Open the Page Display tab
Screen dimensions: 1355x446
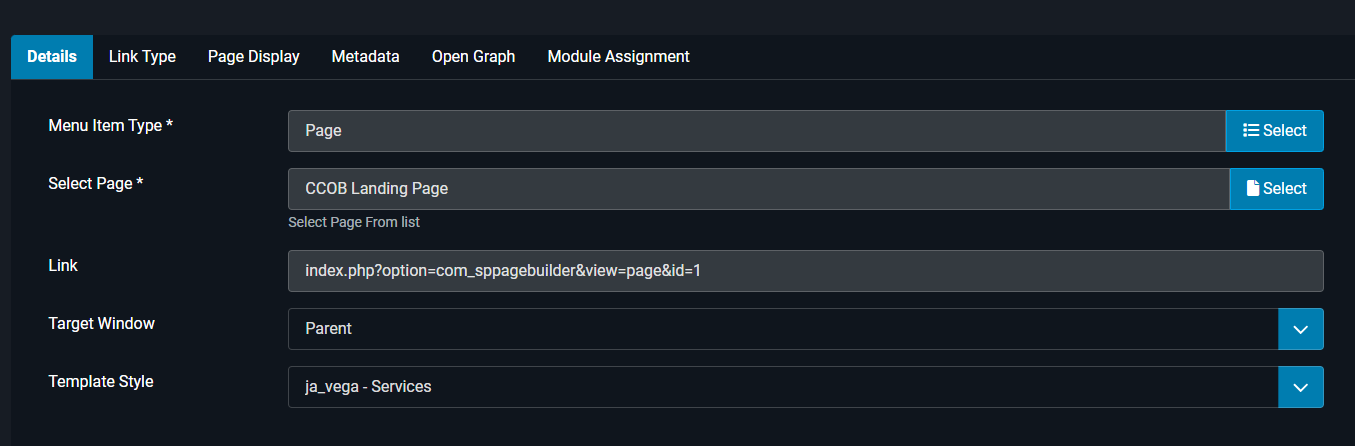tap(254, 57)
